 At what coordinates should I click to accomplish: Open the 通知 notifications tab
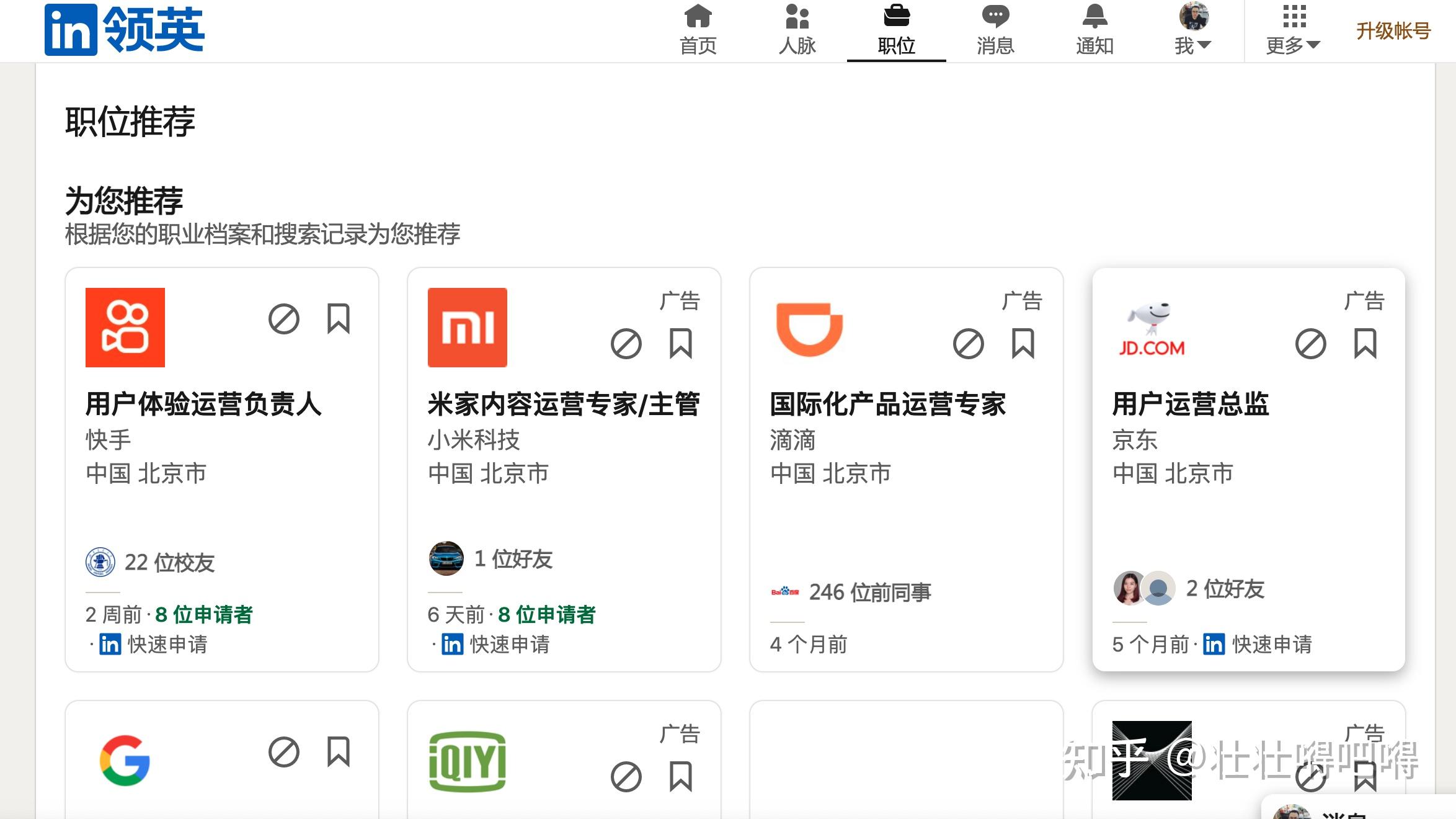coord(1095,30)
